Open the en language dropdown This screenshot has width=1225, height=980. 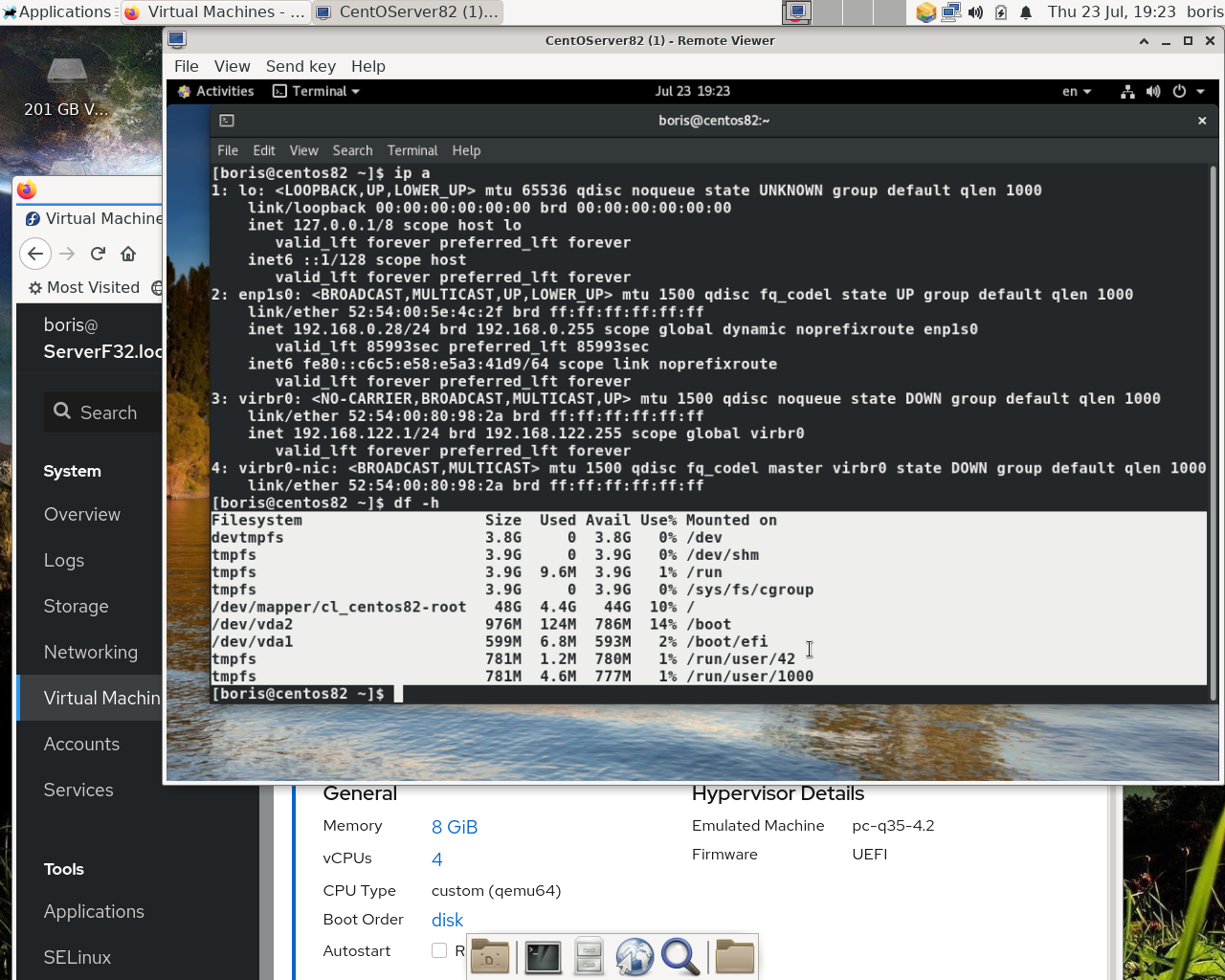coord(1076,91)
